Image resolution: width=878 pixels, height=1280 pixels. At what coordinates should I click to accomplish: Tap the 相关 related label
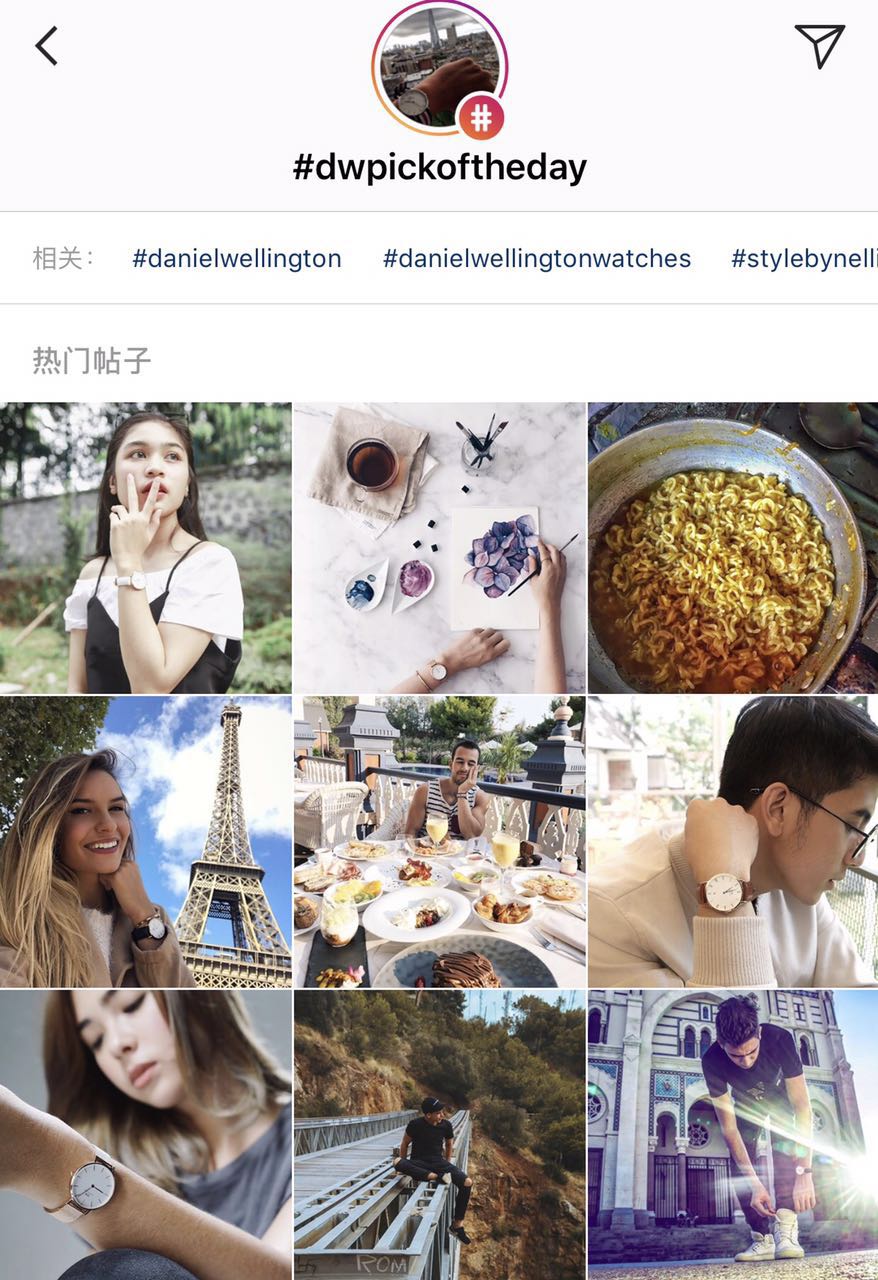point(62,258)
